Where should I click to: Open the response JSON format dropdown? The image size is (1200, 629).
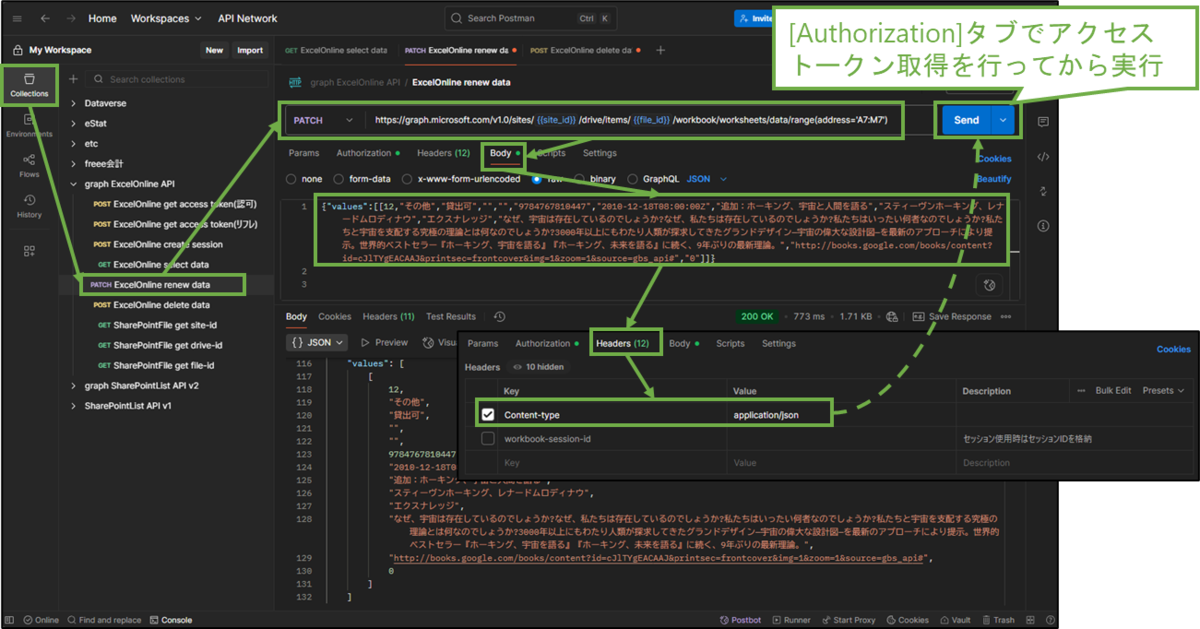[x=316, y=342]
